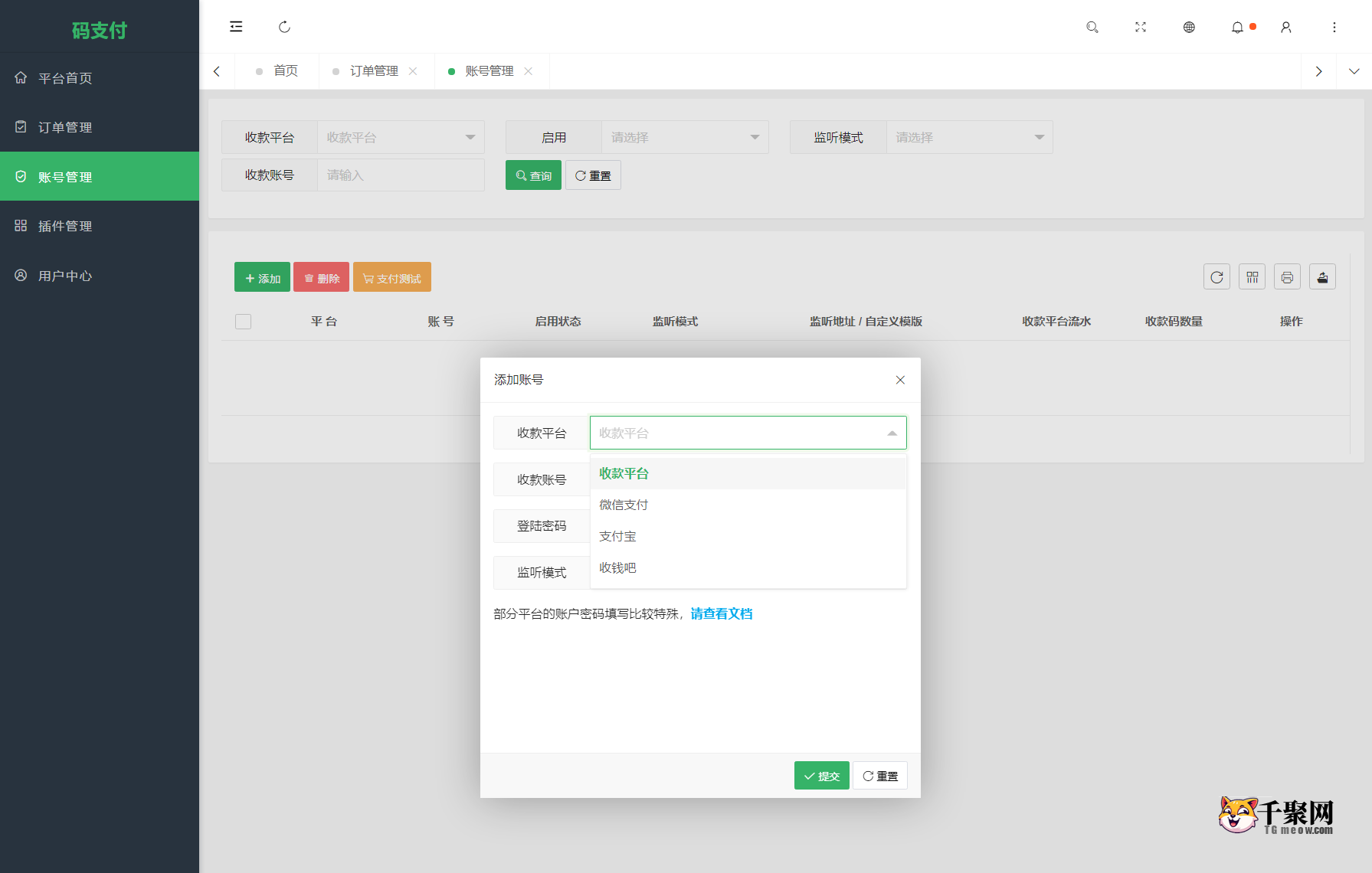This screenshot has width=1372, height=873.
Task: Click the 监听地址 / 自定义模版 column header
Action: (866, 322)
